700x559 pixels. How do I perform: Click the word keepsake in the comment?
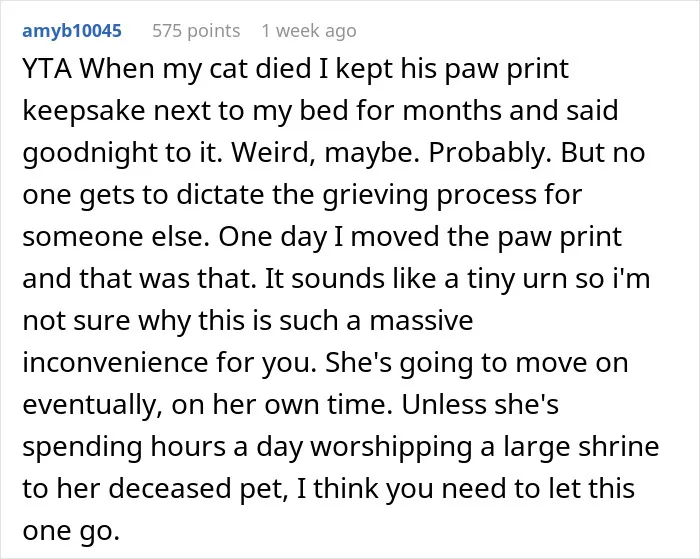tap(84, 111)
